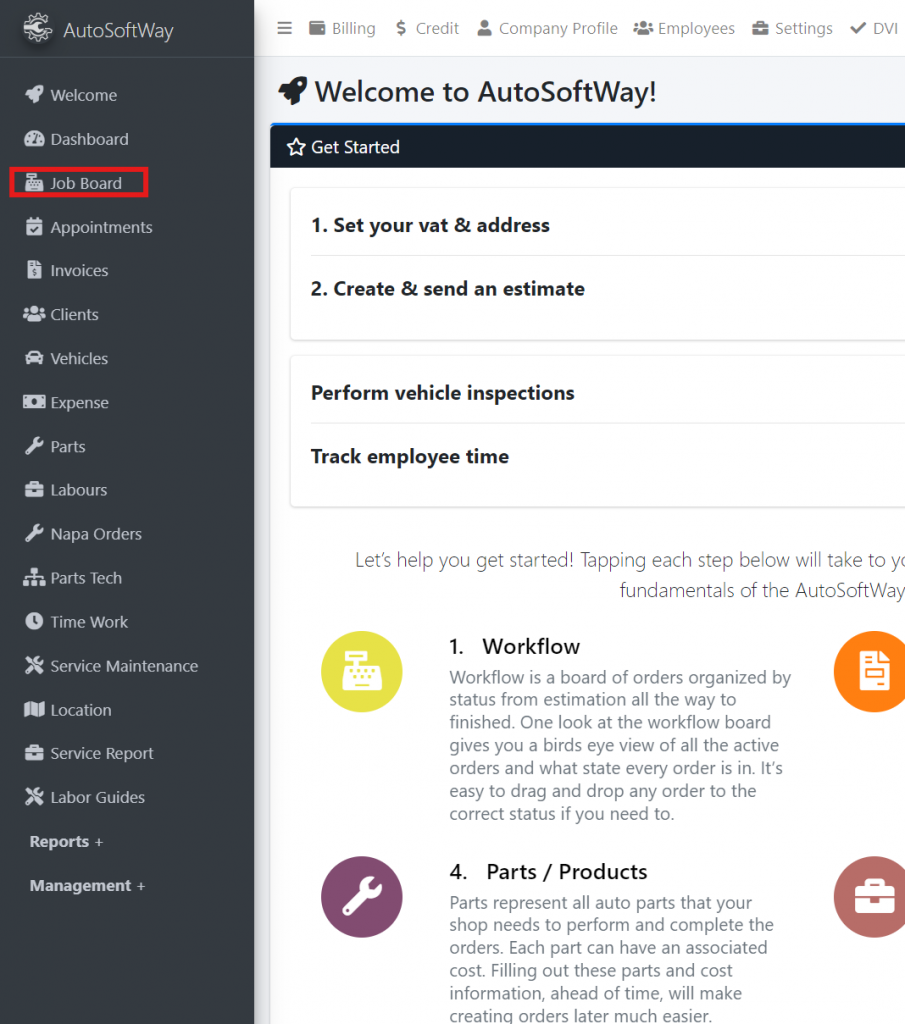This screenshot has height=1024, width=905.
Task: Open Billing from the top navigation
Action: [342, 28]
